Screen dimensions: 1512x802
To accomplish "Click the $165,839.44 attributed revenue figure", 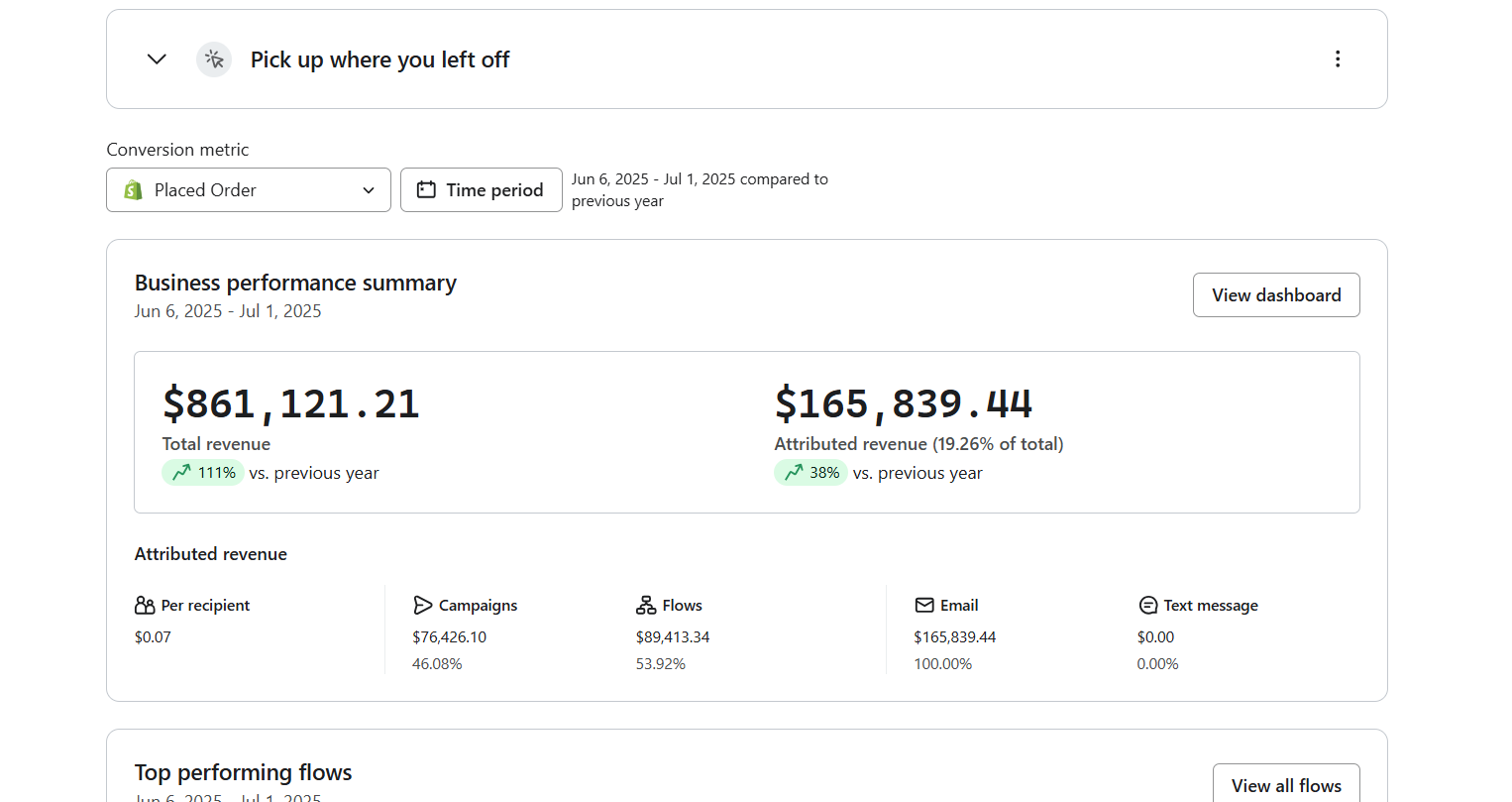I will (x=903, y=404).
